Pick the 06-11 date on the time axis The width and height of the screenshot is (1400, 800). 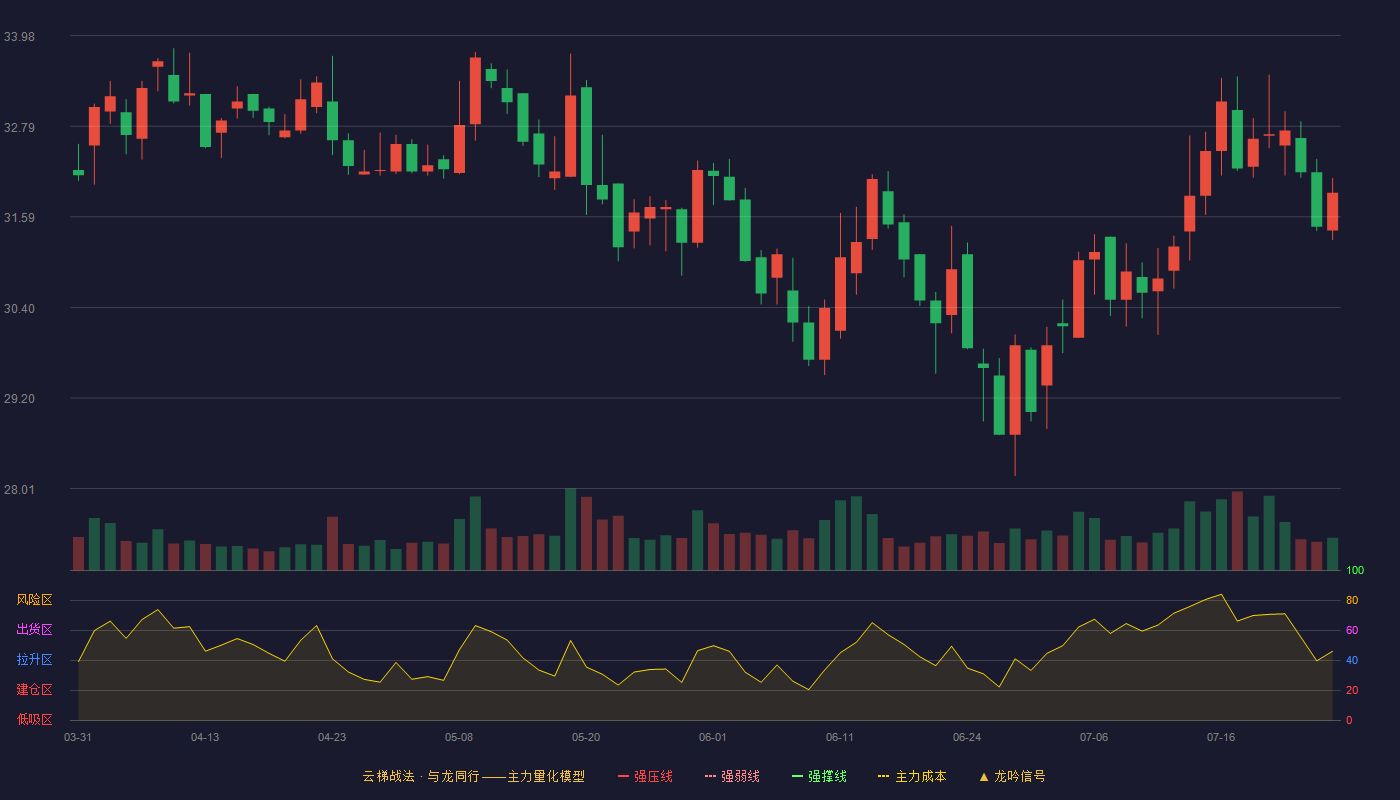click(840, 737)
